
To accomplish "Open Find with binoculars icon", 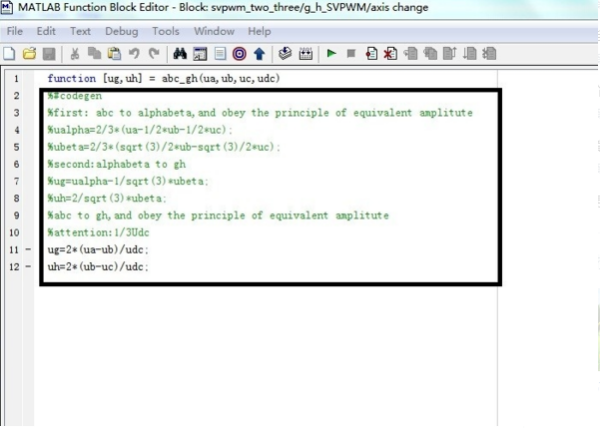I will 180,54.
